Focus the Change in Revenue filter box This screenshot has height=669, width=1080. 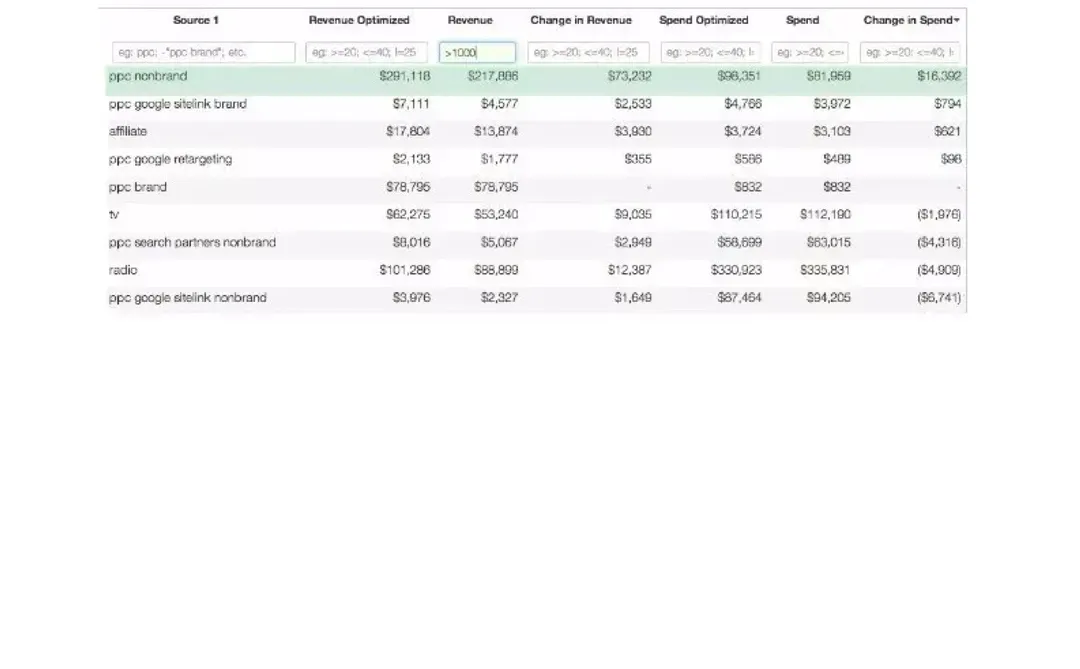tap(588, 52)
